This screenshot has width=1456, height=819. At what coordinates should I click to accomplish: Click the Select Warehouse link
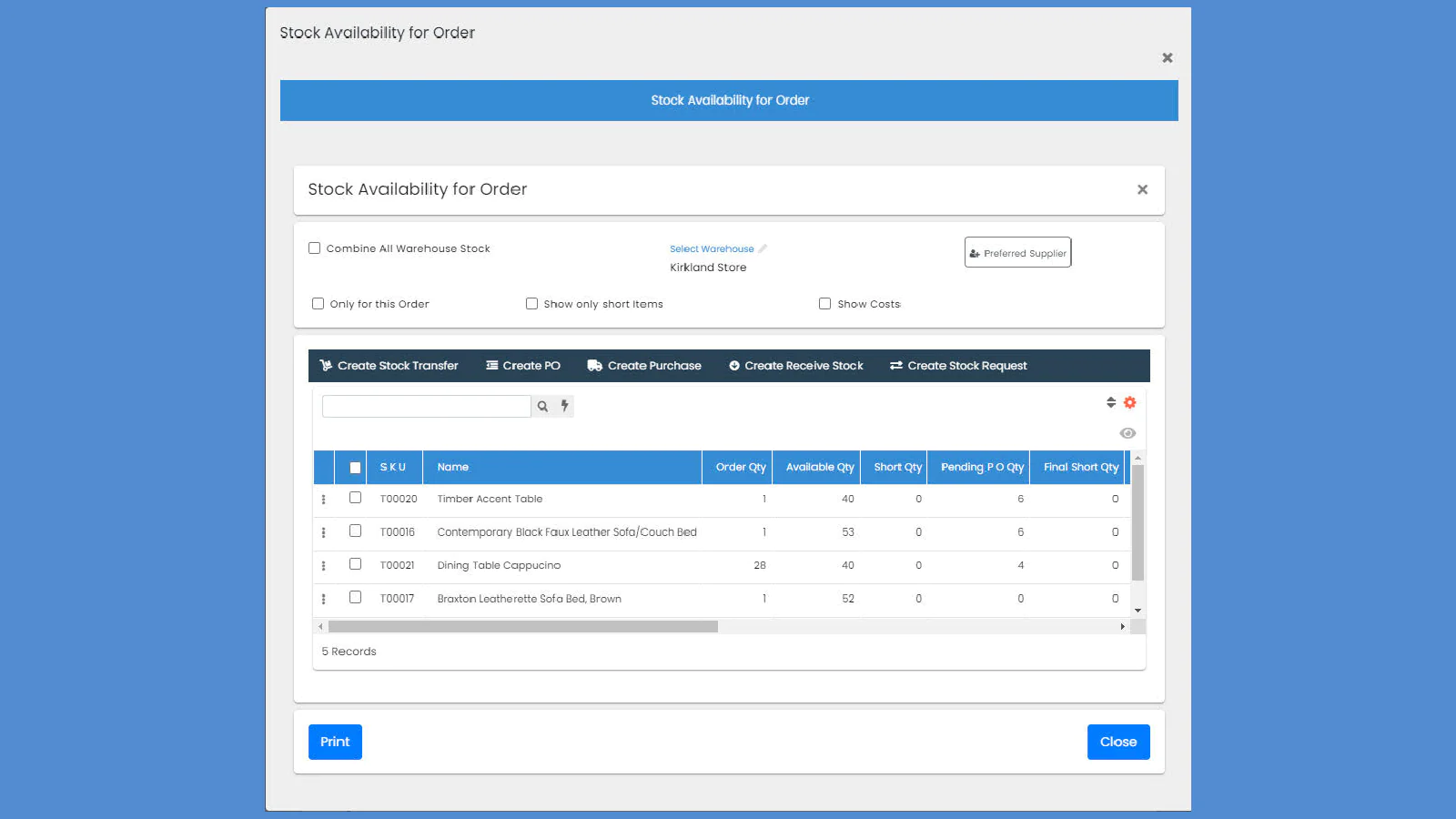click(712, 248)
